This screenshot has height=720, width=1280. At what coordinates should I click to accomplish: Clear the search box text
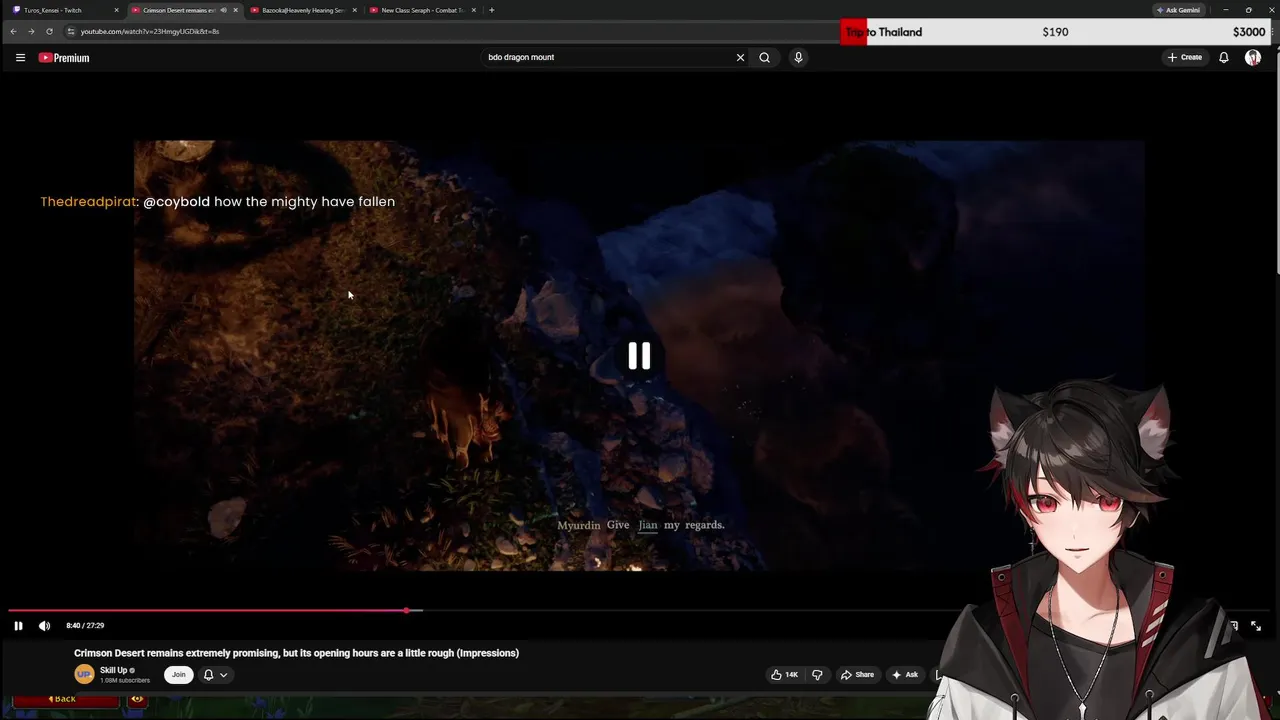740,57
